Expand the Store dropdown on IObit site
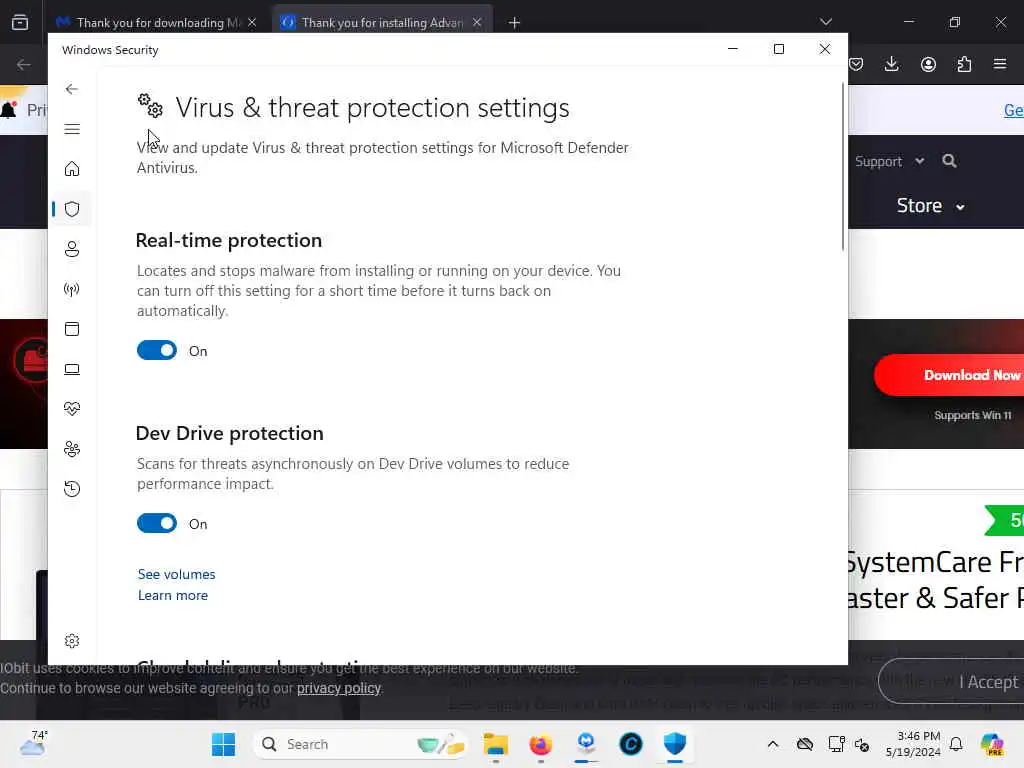This screenshot has height=768, width=1024. [x=931, y=206]
